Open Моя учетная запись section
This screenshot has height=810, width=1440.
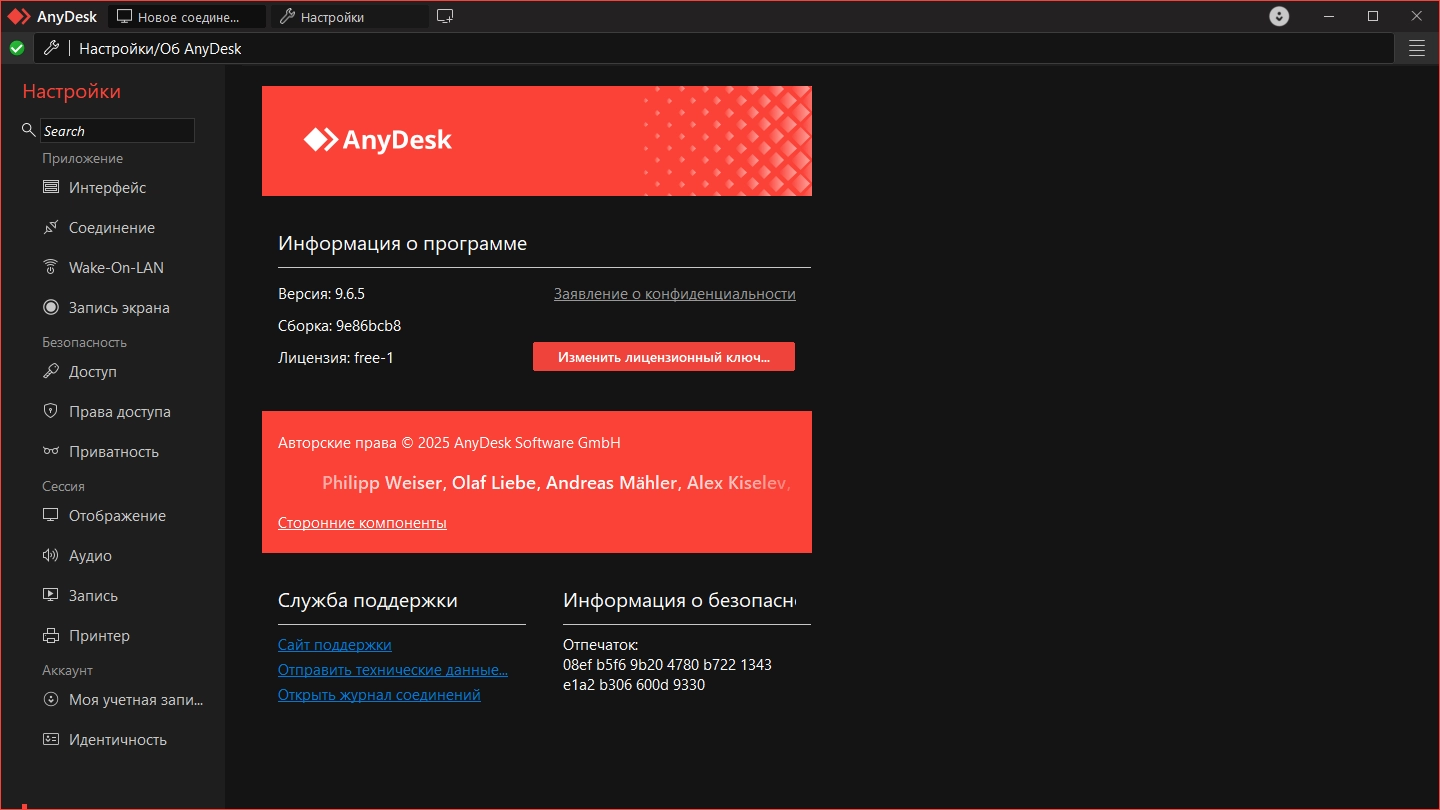click(x=136, y=700)
